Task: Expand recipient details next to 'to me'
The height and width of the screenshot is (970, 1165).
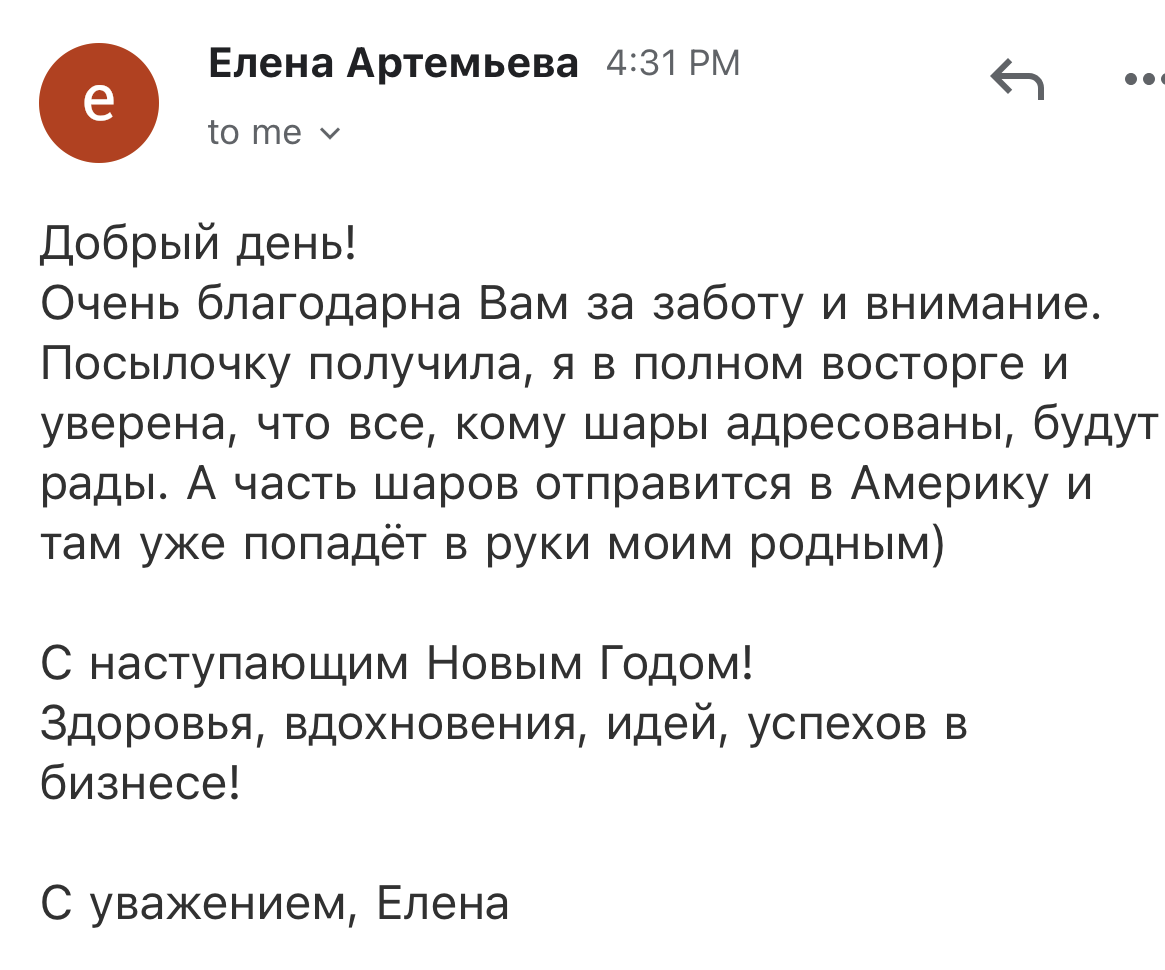Action: point(329,134)
